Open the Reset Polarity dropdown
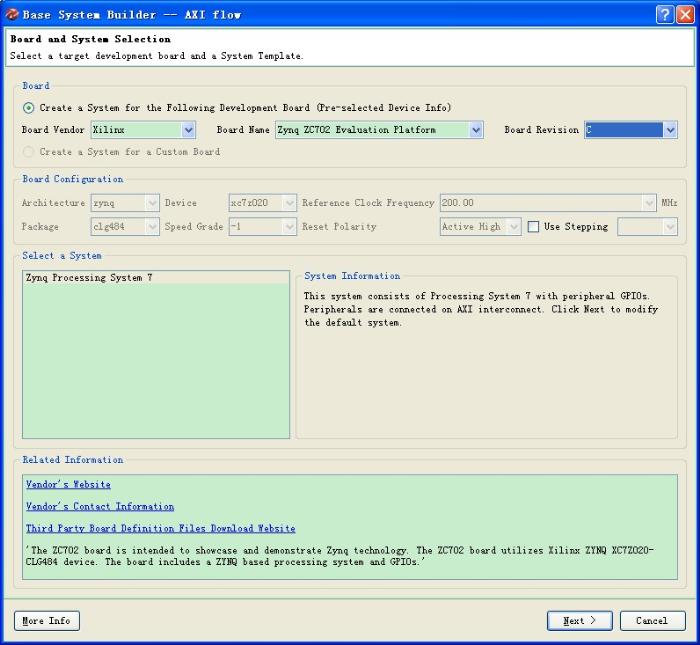Image resolution: width=700 pixels, height=645 pixels. coord(514,227)
